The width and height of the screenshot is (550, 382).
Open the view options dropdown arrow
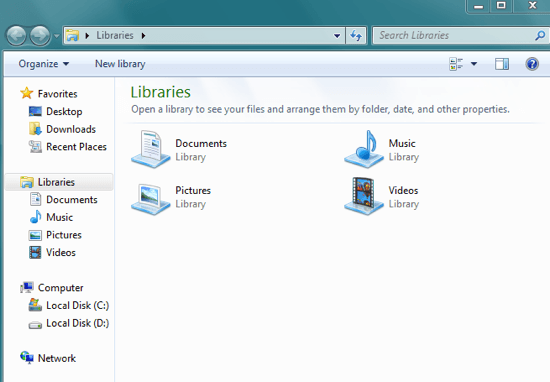click(474, 64)
